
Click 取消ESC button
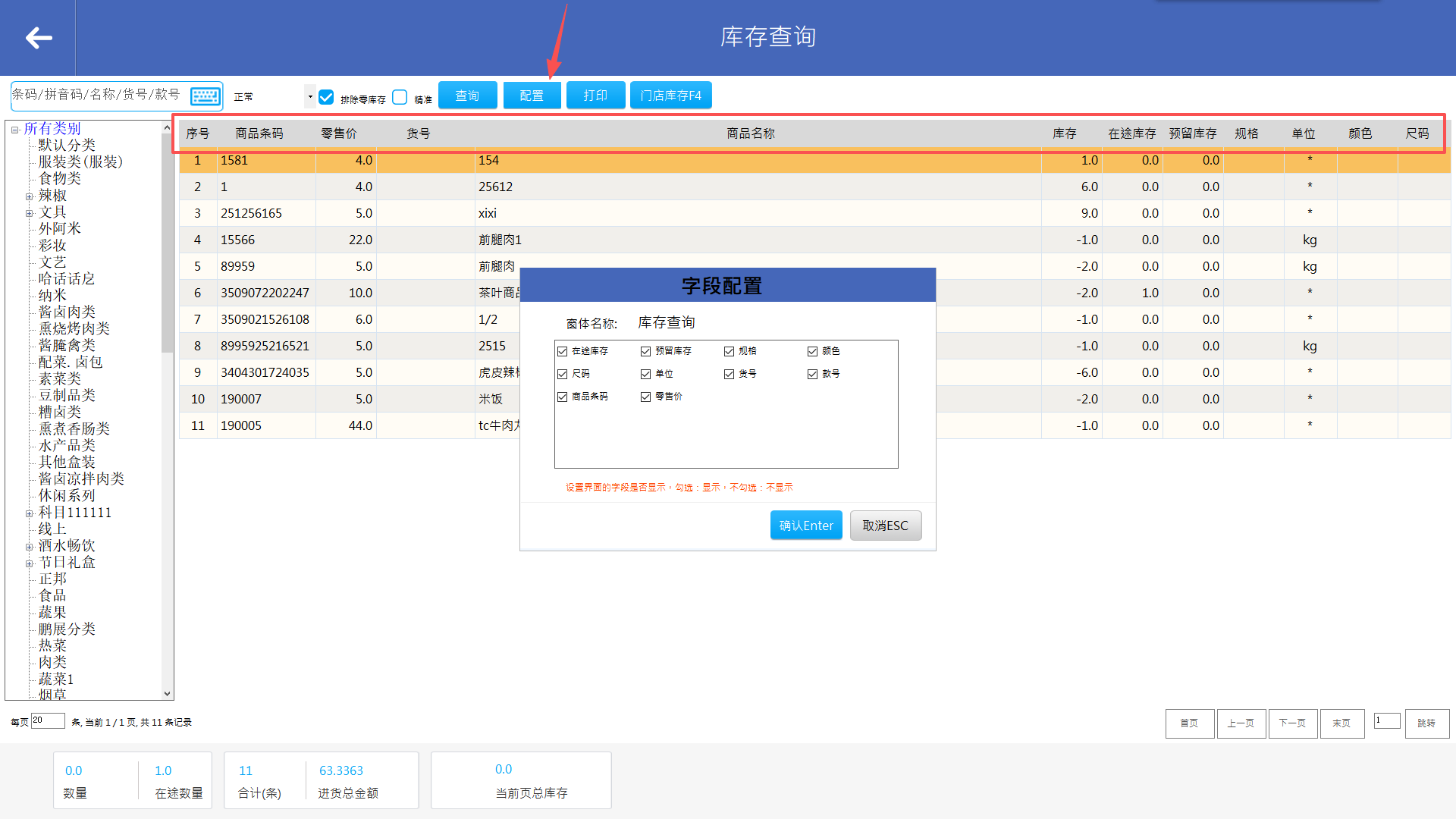[x=885, y=526]
